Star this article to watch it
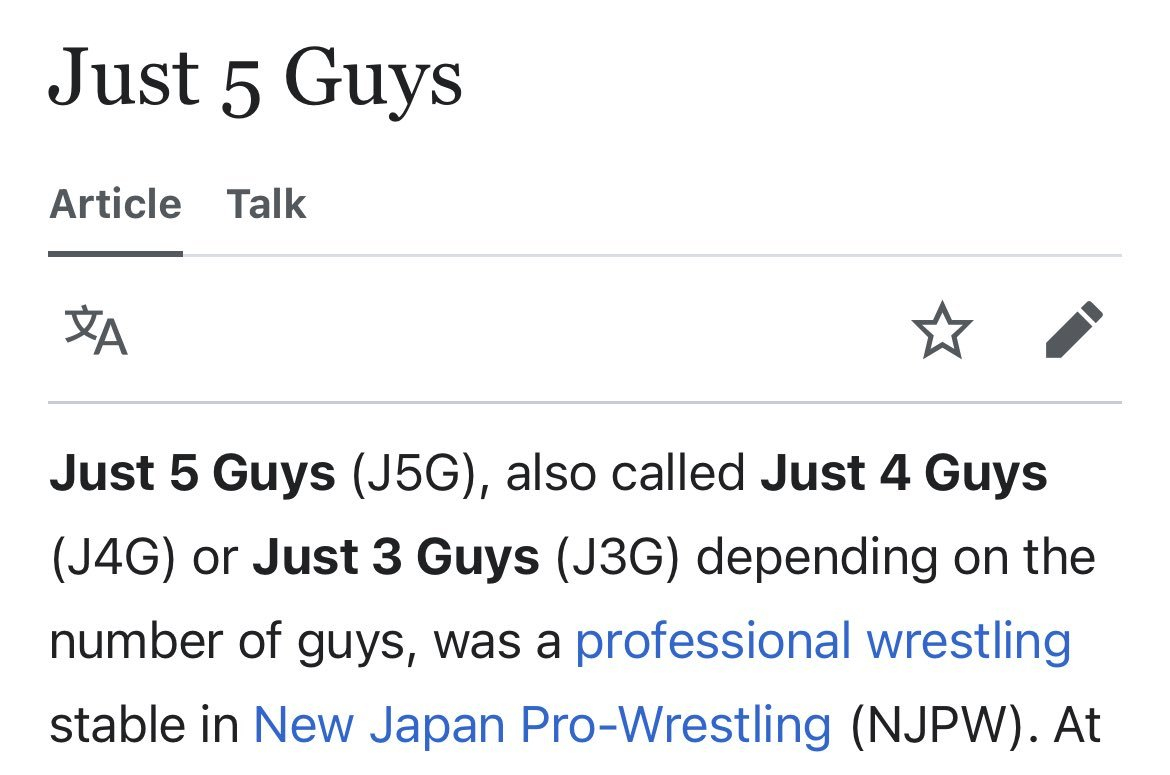The image size is (1170, 775). 942,332
